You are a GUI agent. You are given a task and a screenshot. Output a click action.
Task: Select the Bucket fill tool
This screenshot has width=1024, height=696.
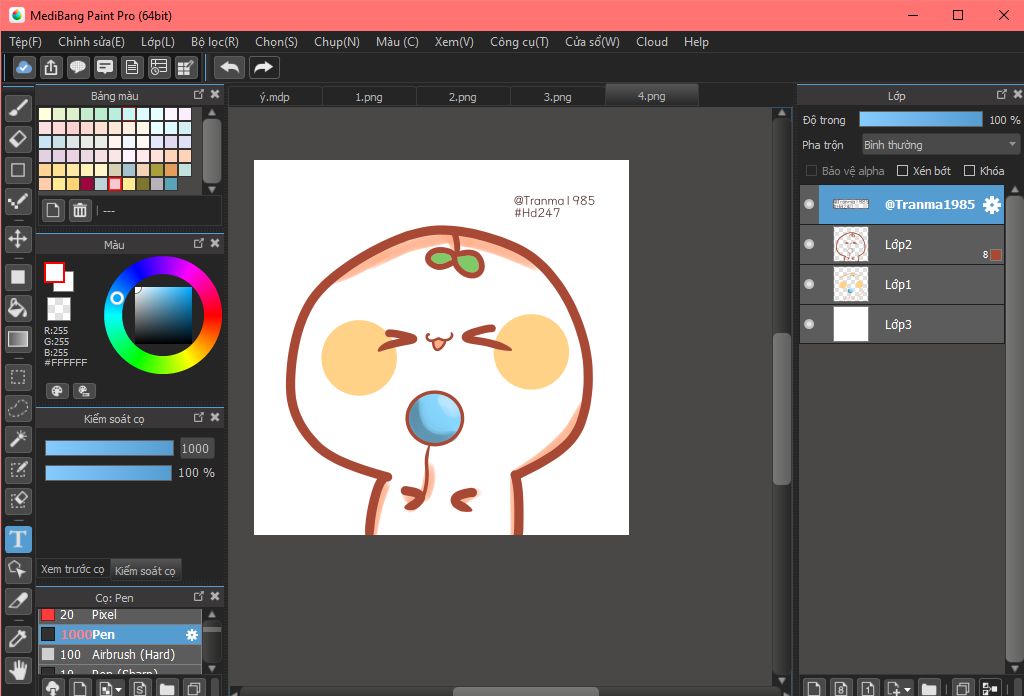pyautogui.click(x=18, y=308)
